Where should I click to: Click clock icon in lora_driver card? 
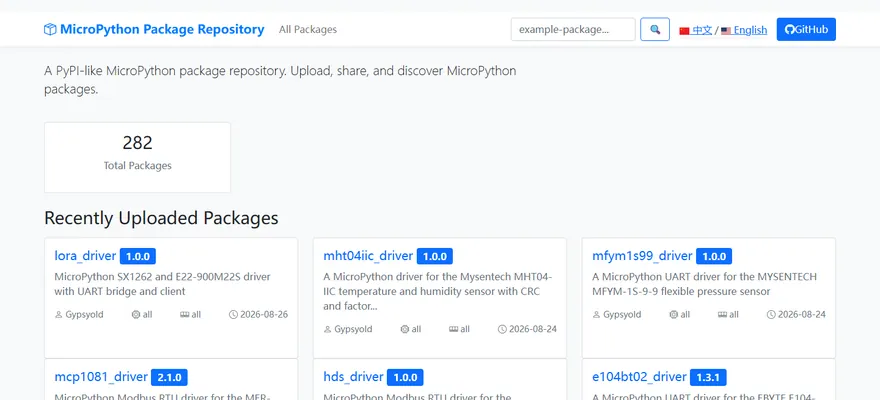[x=233, y=315]
